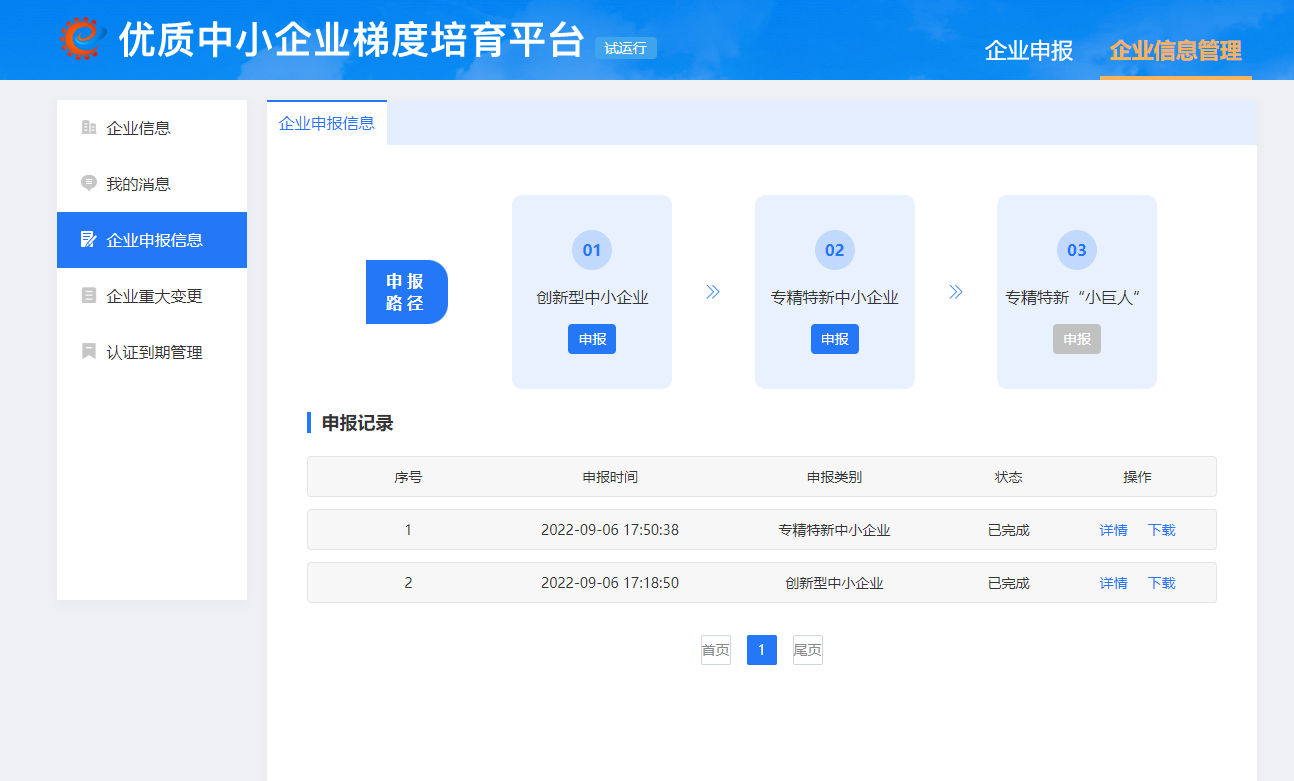Click the 认证到期管理 bookmark icon
1294x781 pixels.
(89, 352)
